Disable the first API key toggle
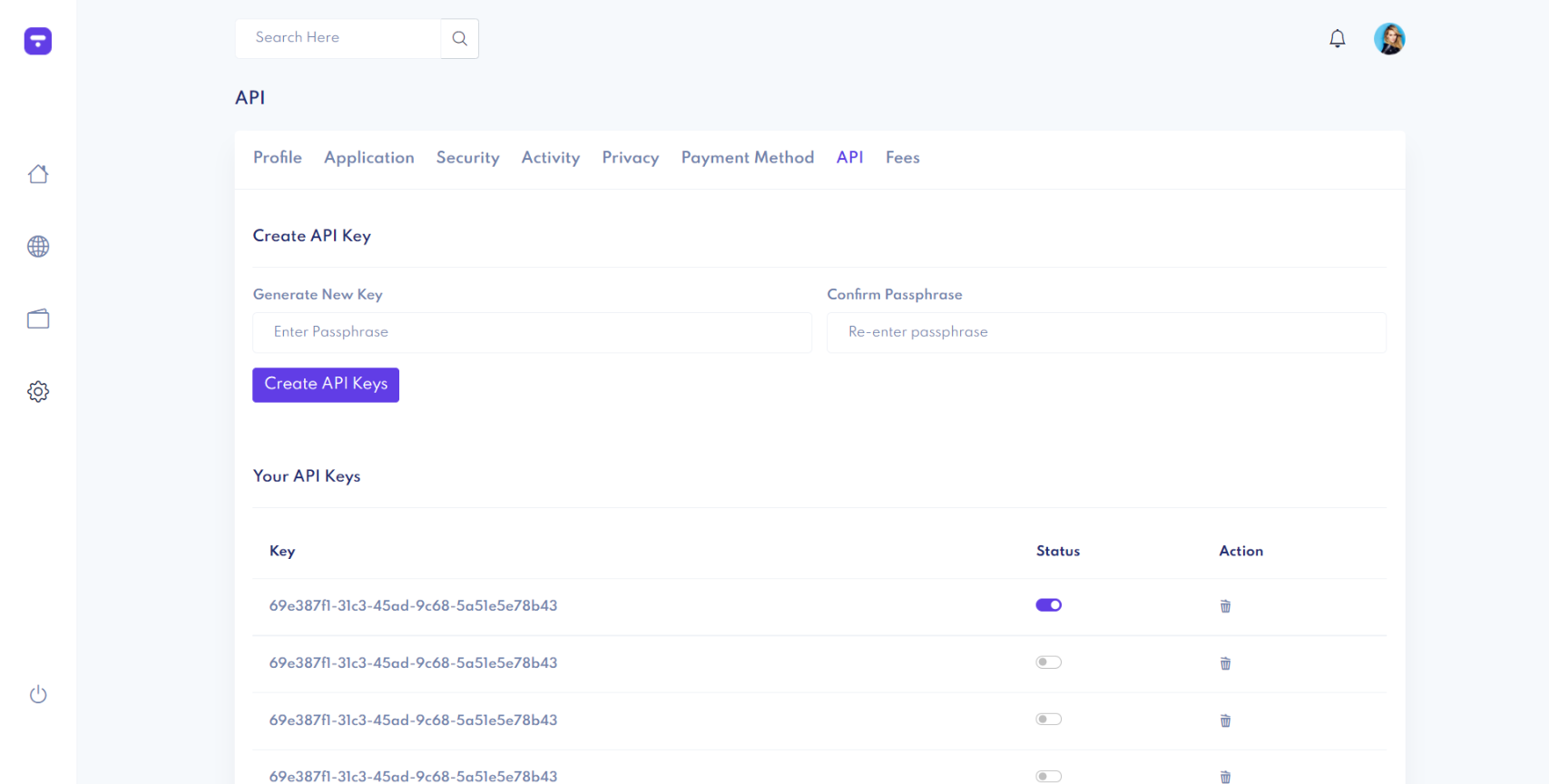 (1048, 605)
